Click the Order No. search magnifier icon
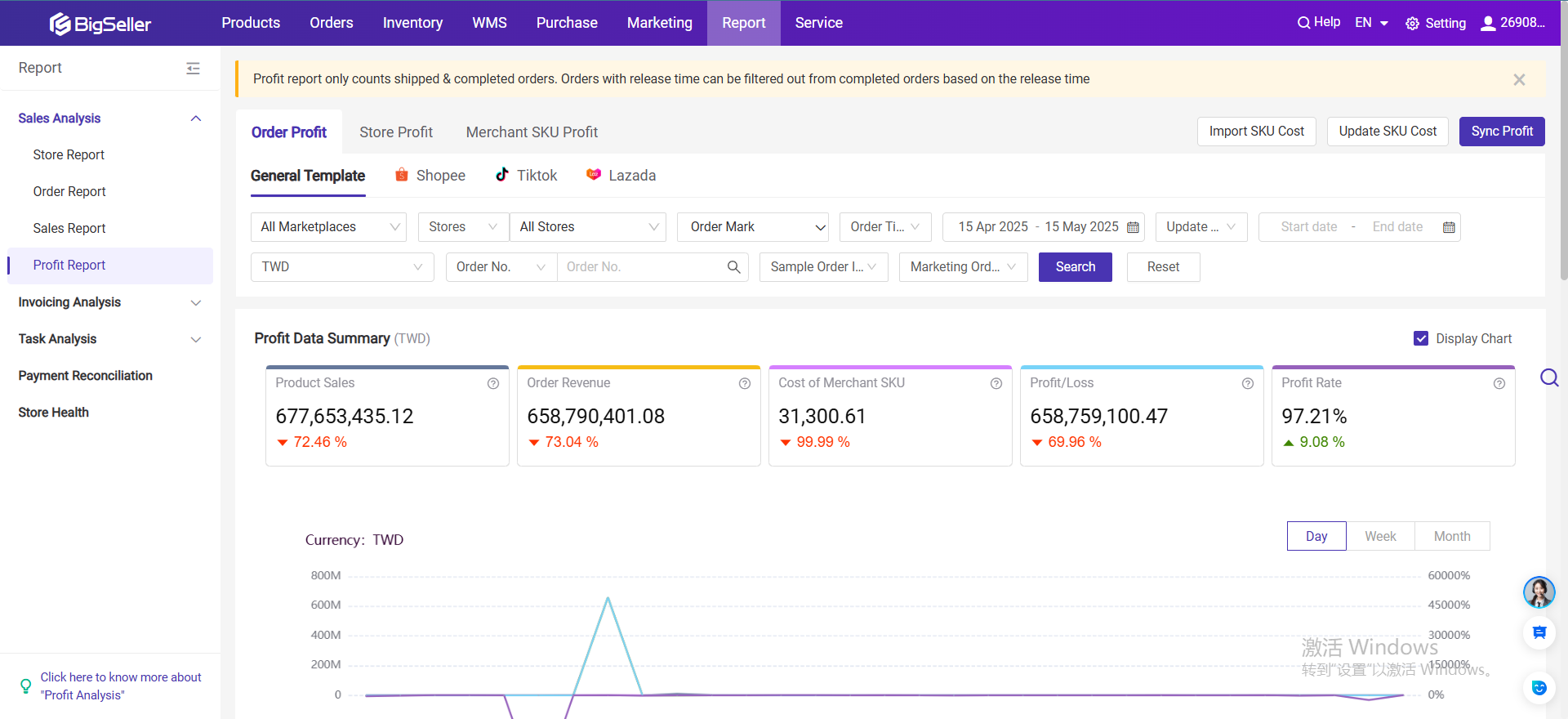 point(733,267)
